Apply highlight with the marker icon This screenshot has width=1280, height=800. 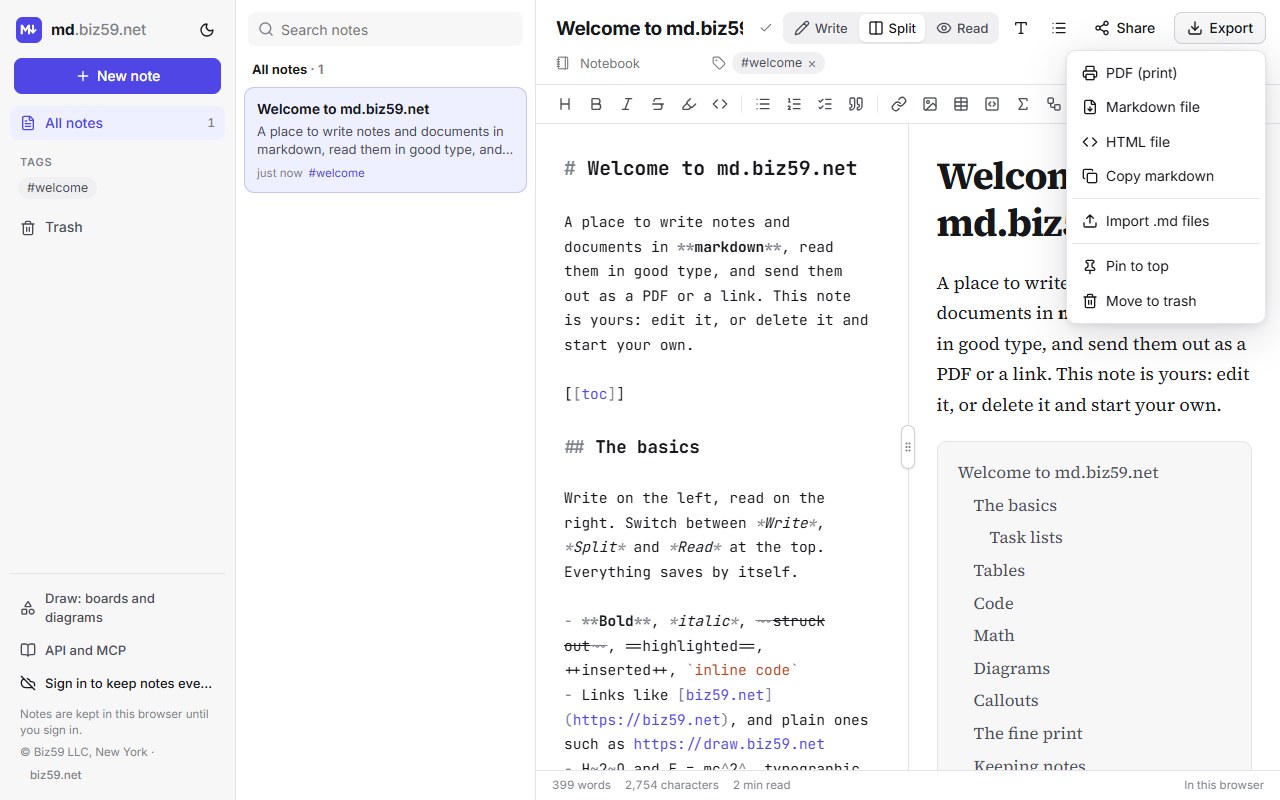tap(689, 104)
